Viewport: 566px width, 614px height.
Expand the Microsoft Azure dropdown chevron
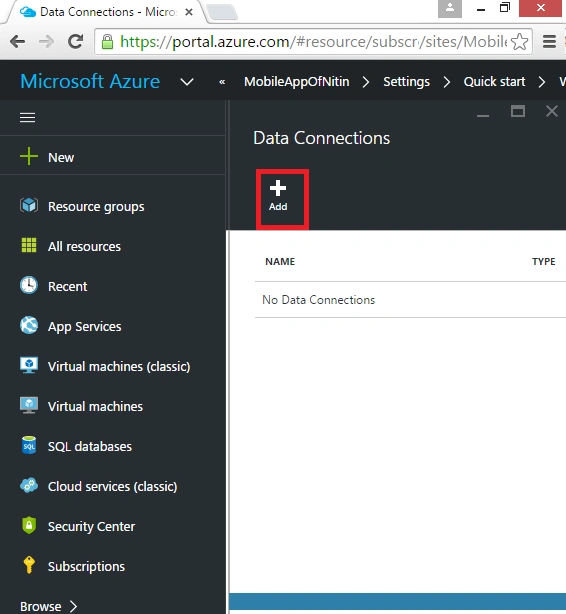(x=187, y=82)
